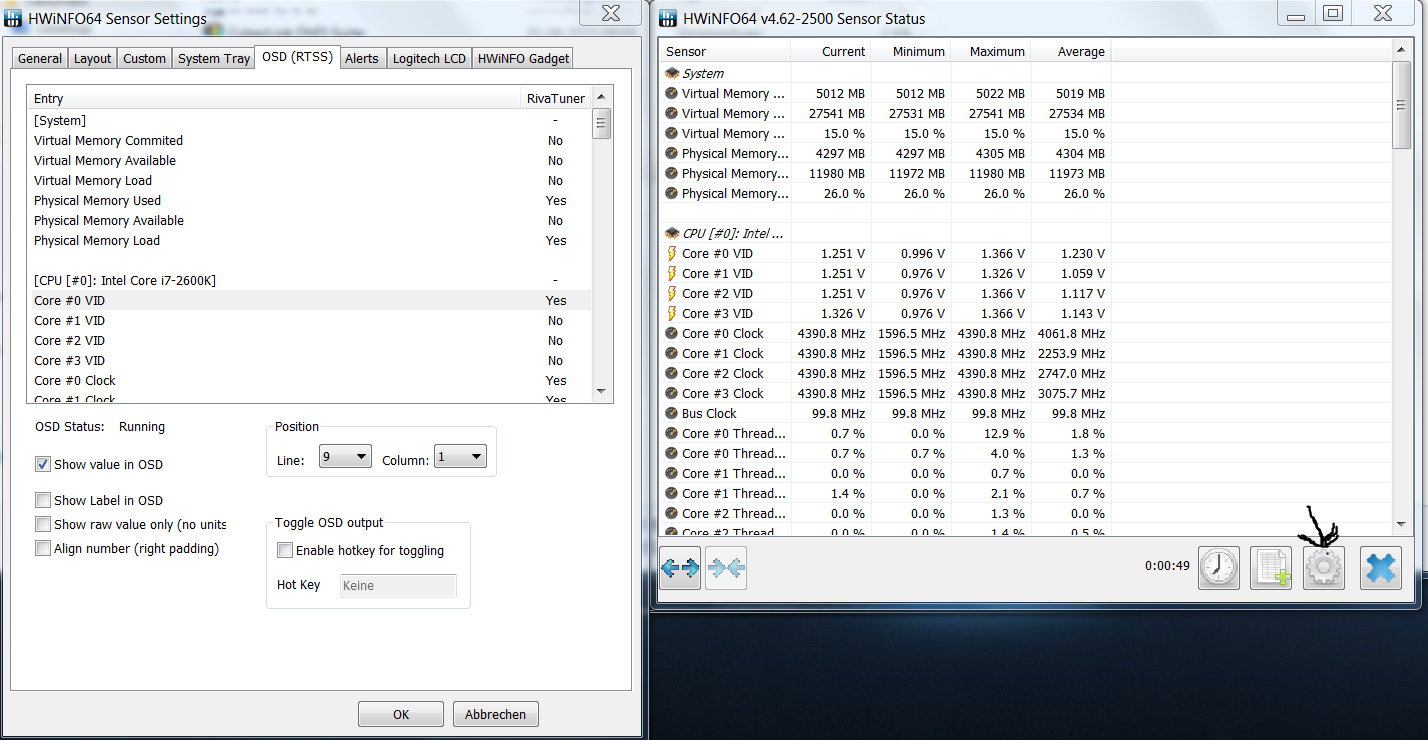Click the entry list scroll down arrow

pyautogui.click(x=602, y=391)
